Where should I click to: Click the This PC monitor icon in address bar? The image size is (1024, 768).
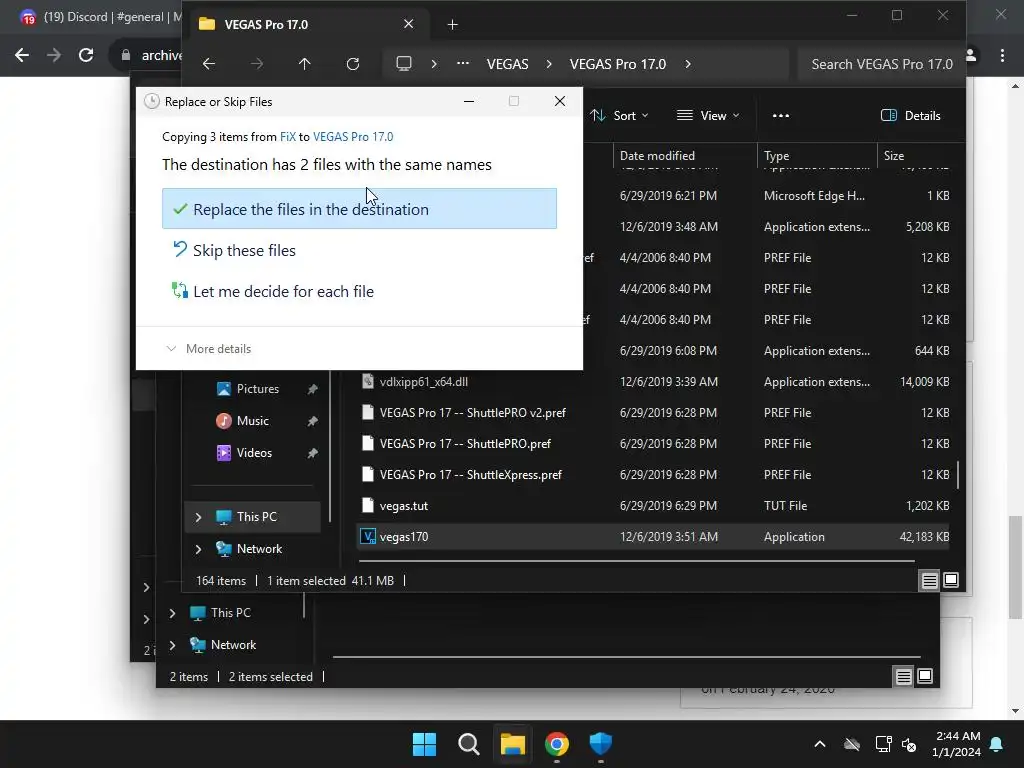coord(404,64)
